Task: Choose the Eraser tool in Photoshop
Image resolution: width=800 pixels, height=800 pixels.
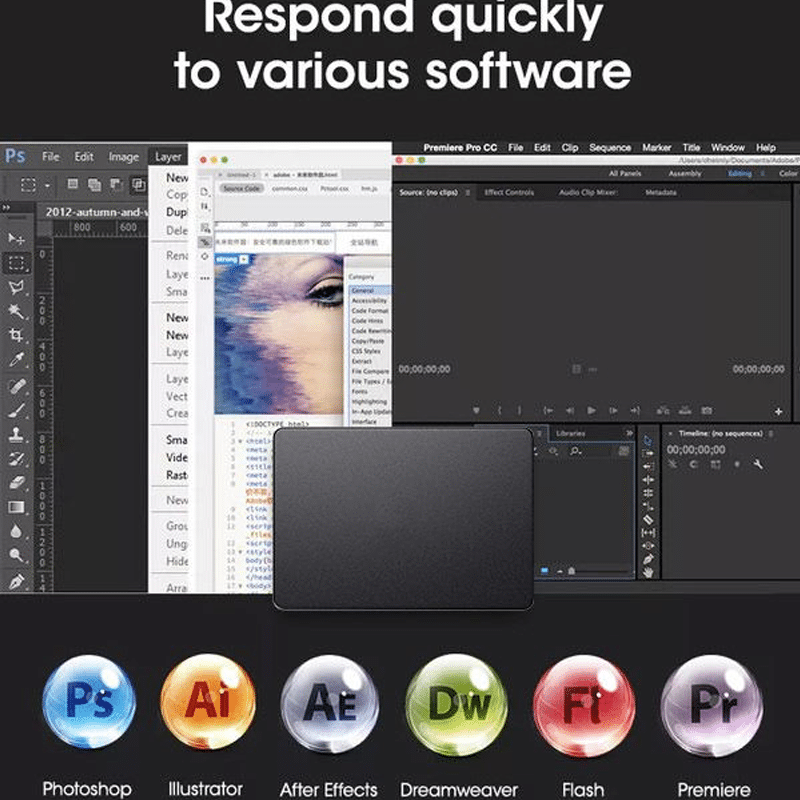Action: click(16, 483)
